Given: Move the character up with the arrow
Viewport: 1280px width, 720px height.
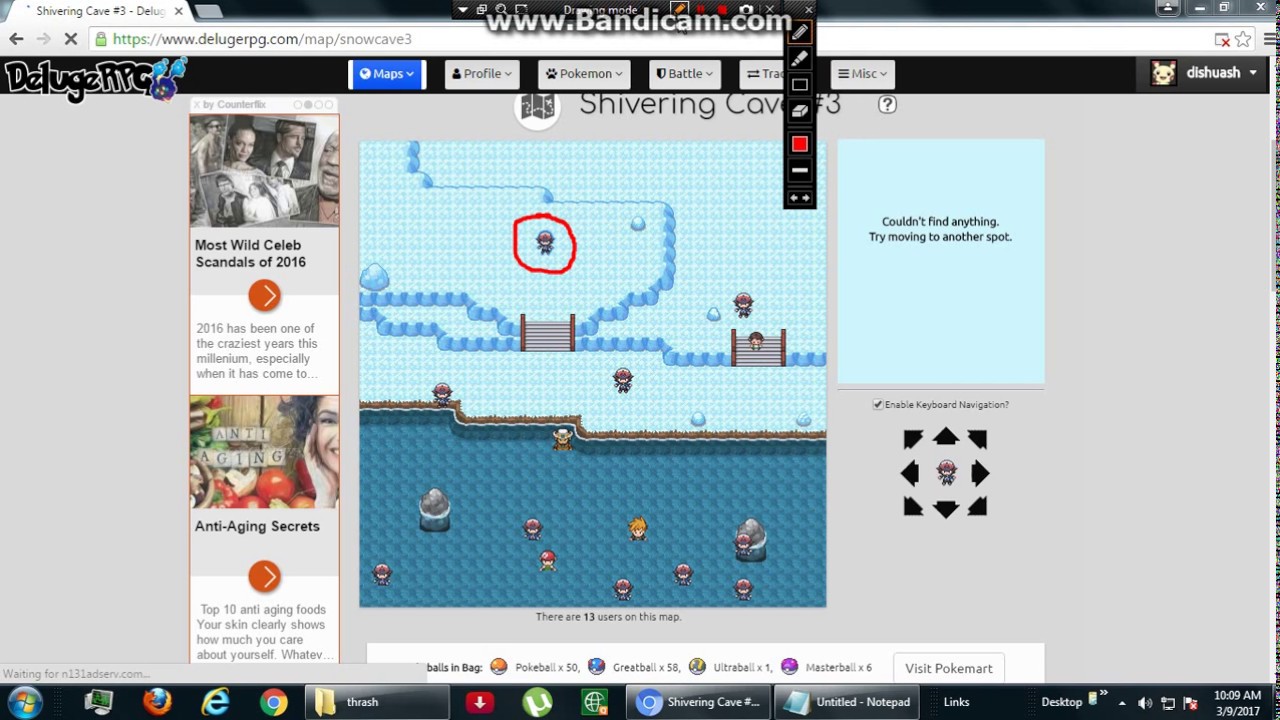Looking at the screenshot, I should 945,437.
